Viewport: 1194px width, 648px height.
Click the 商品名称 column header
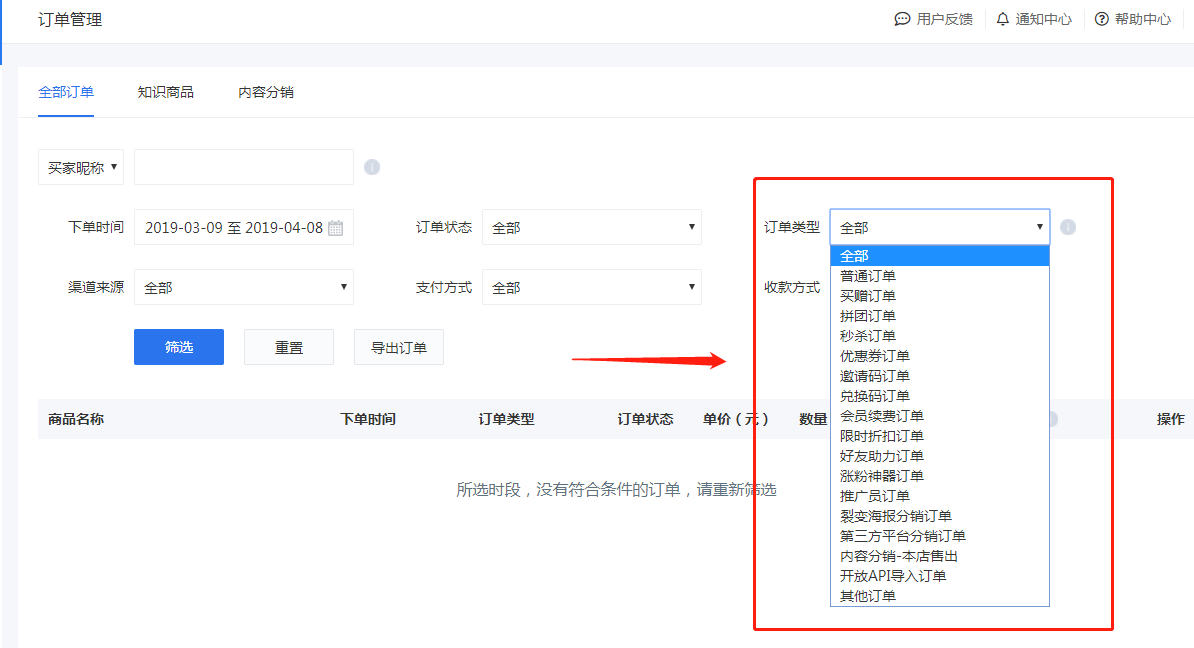pyautogui.click(x=75, y=419)
